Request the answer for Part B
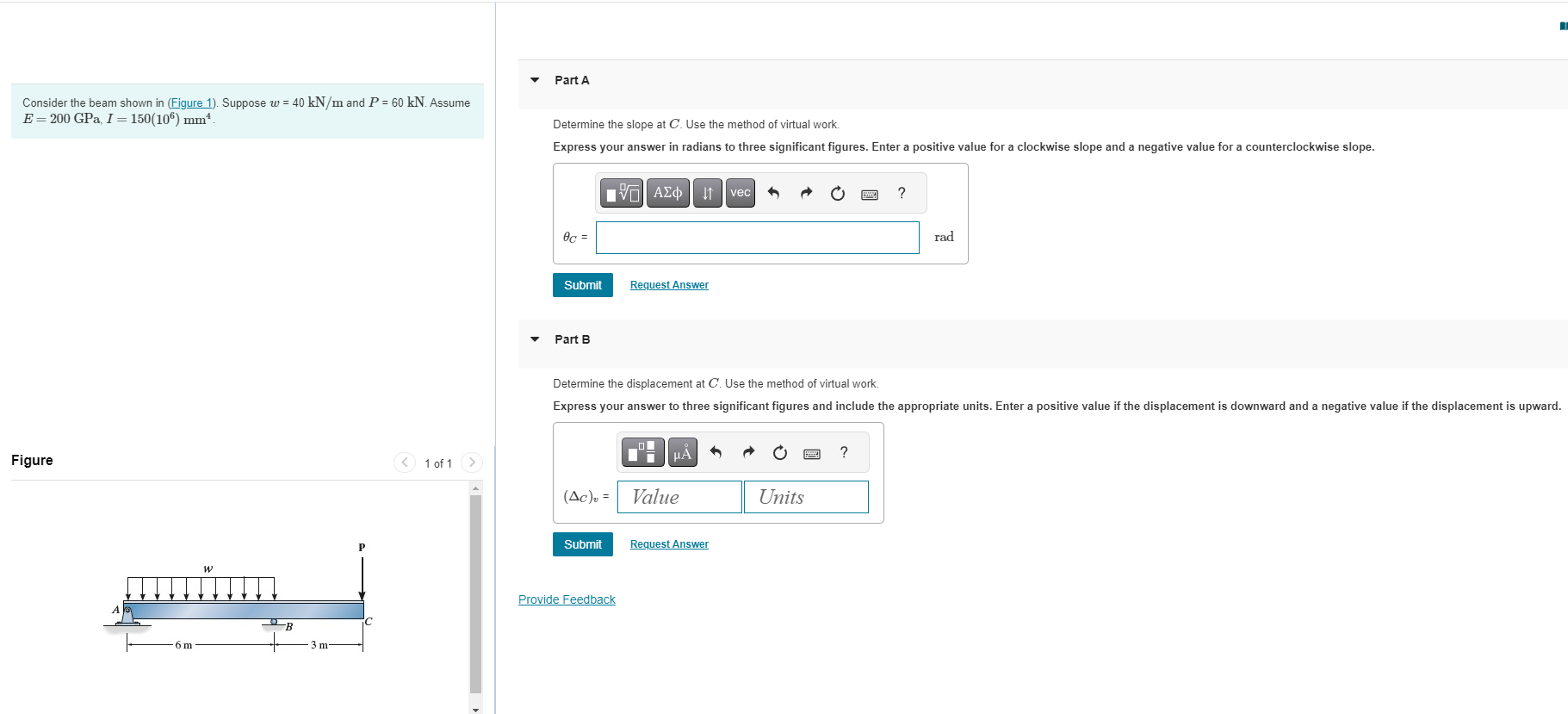The width and height of the screenshot is (1568, 714). pyautogui.click(x=669, y=544)
